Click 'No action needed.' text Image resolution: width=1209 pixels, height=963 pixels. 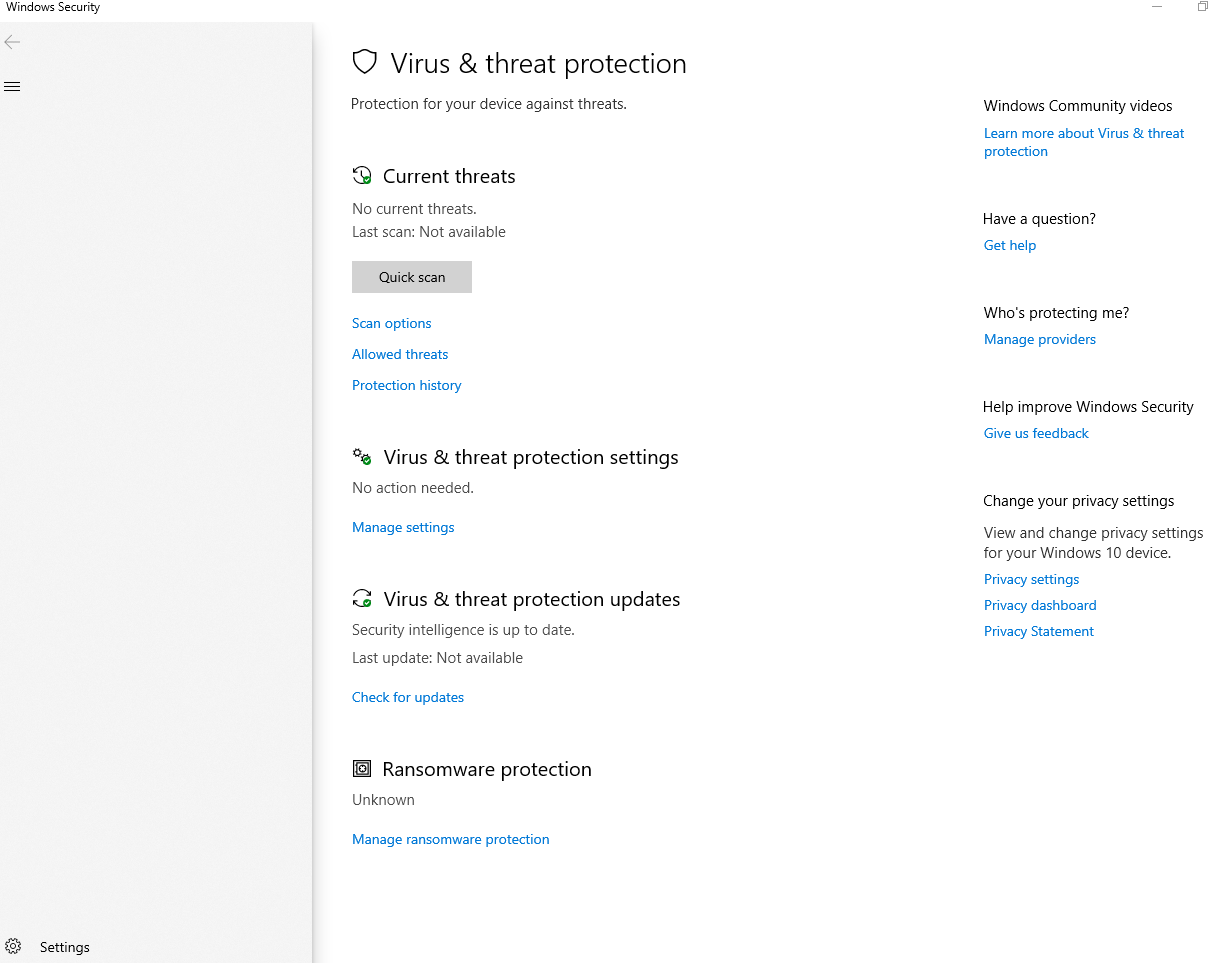click(413, 488)
